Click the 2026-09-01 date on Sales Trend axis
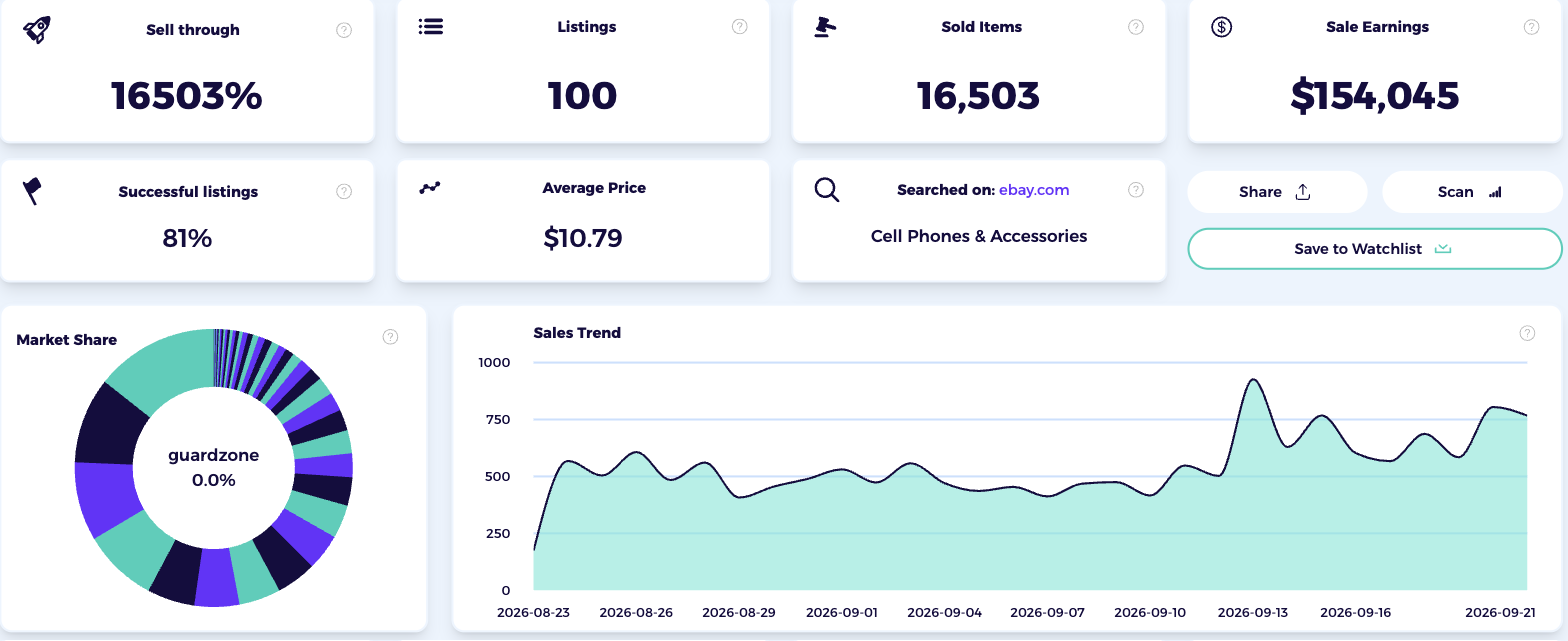Image resolution: width=1568 pixels, height=641 pixels. [x=842, y=612]
